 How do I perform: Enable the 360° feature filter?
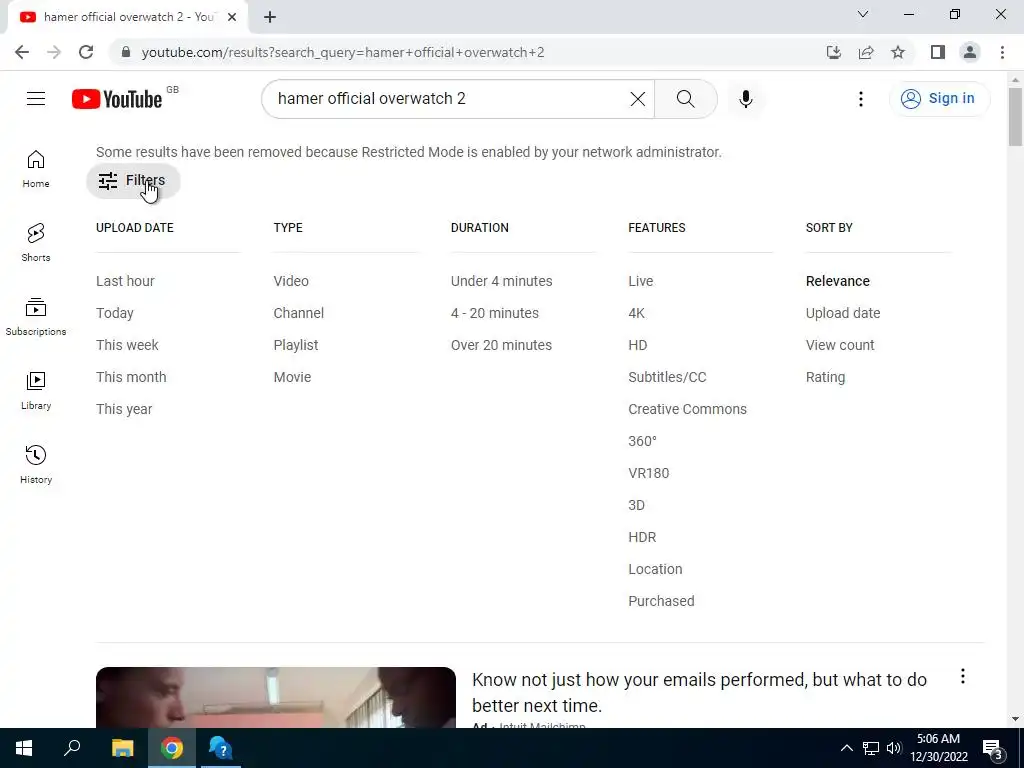pos(643,441)
